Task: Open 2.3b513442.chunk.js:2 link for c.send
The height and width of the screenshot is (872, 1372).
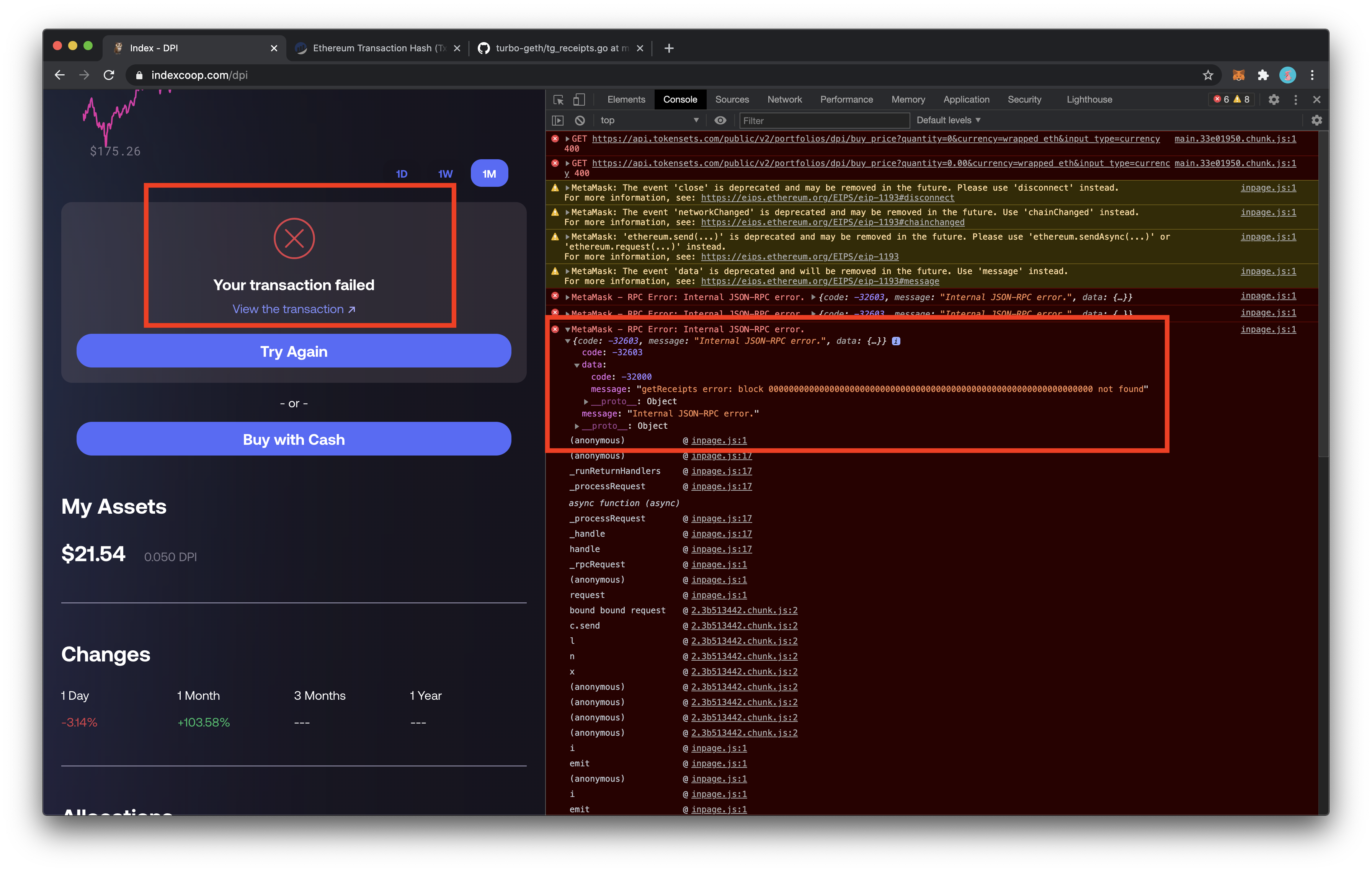Action: pyautogui.click(x=743, y=626)
